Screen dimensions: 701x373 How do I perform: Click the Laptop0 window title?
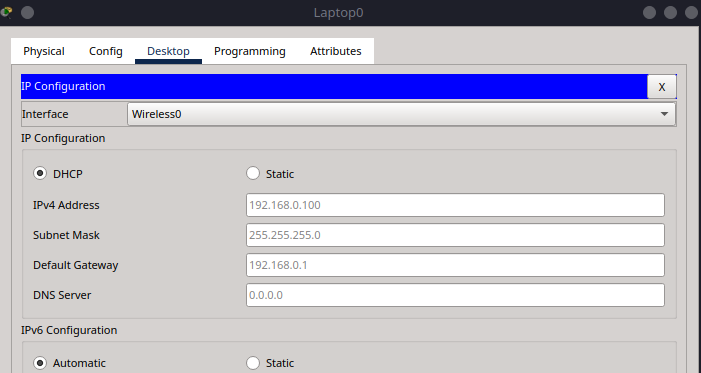(338, 13)
